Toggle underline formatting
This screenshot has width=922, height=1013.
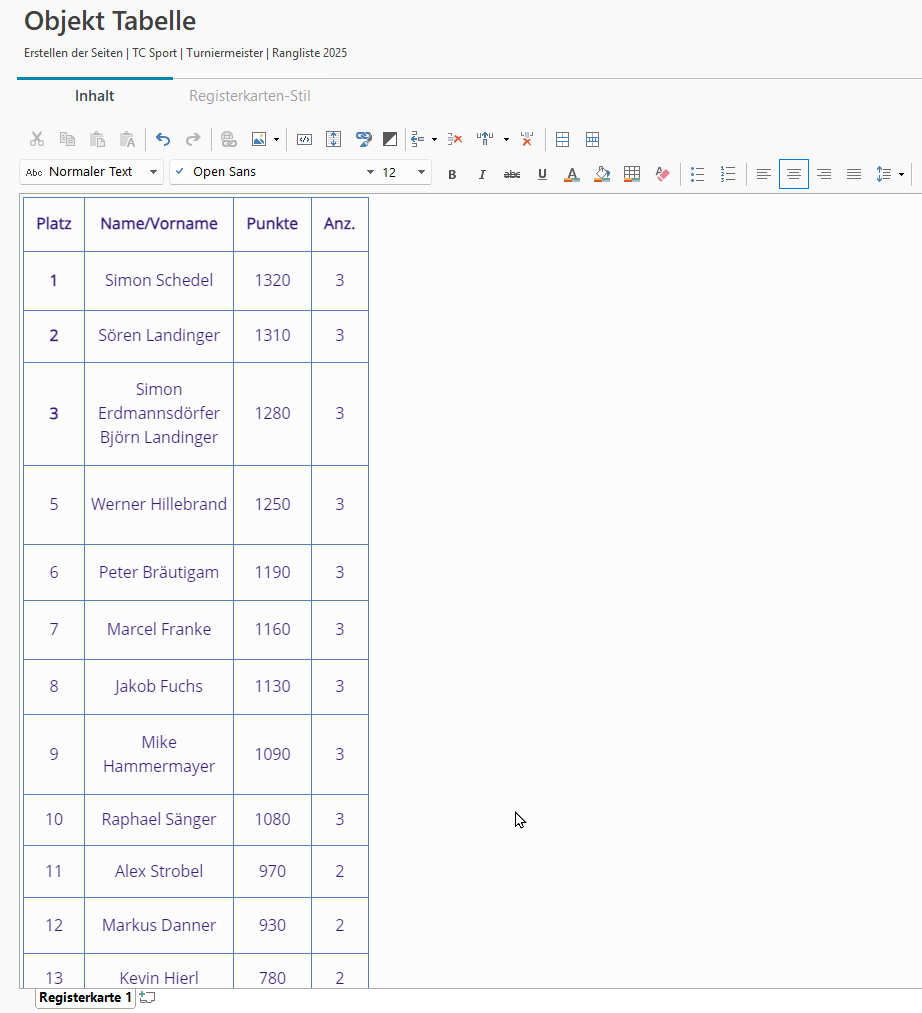[542, 174]
